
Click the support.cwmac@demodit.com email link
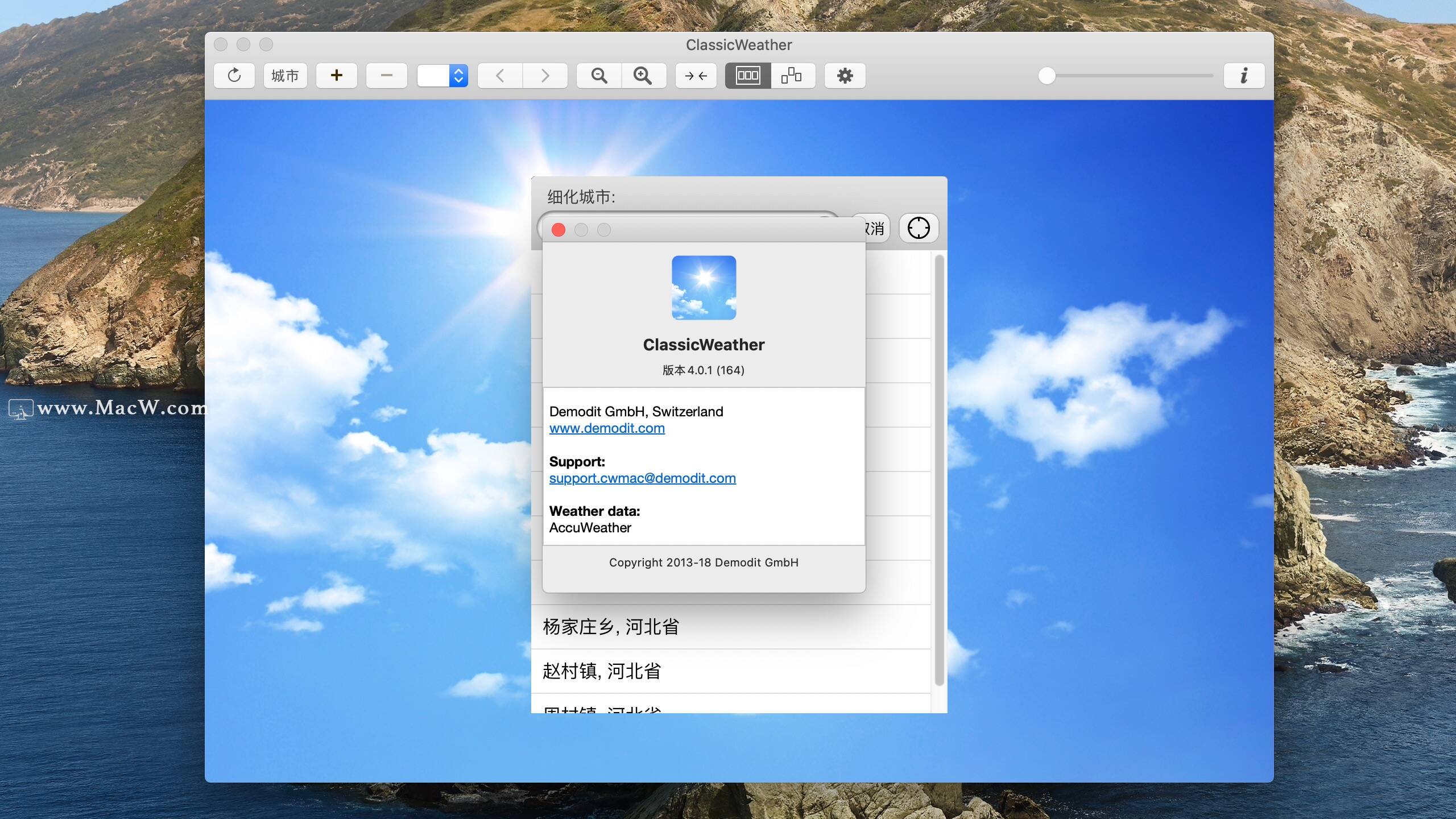click(643, 478)
